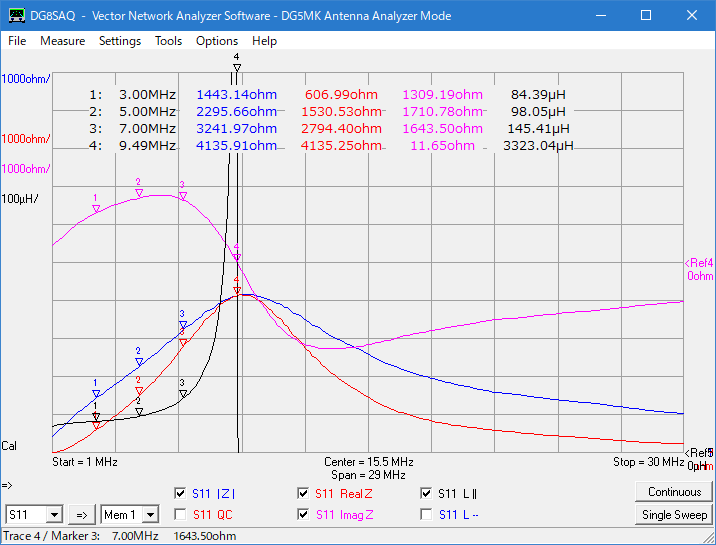Click the DG8SAQ application icon in title bar
716x545 pixels.
(17, 16)
